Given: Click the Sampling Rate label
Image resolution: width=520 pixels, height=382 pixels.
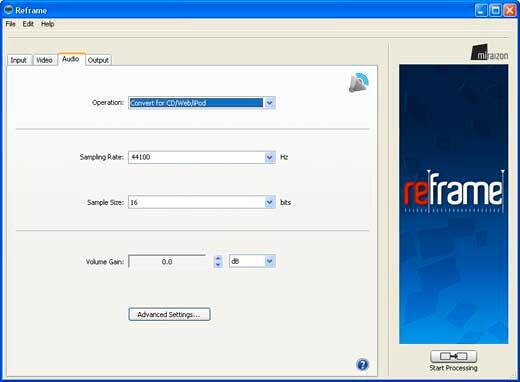Looking at the screenshot, I should pos(102,157).
